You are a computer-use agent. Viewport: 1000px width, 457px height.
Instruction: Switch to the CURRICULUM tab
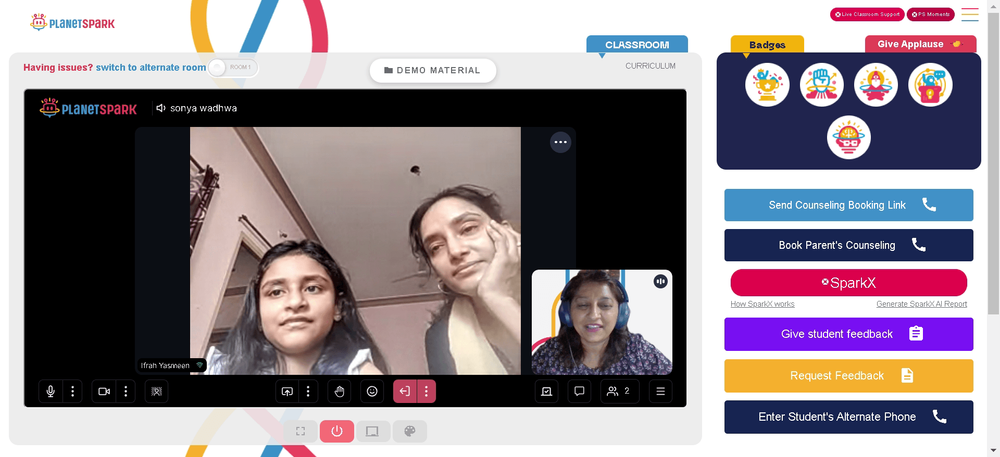(x=650, y=66)
